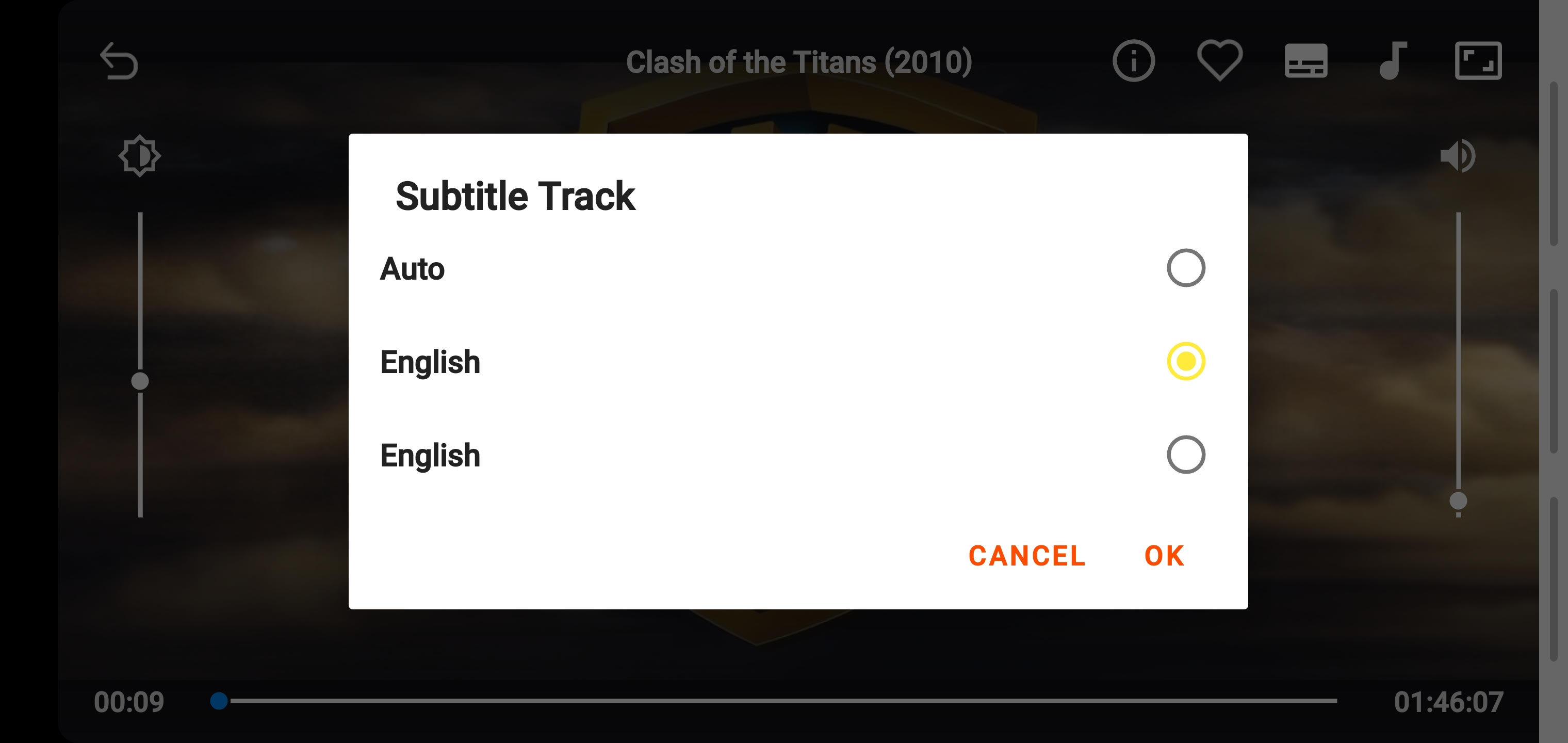Click the brightness slider handle

coord(140,381)
